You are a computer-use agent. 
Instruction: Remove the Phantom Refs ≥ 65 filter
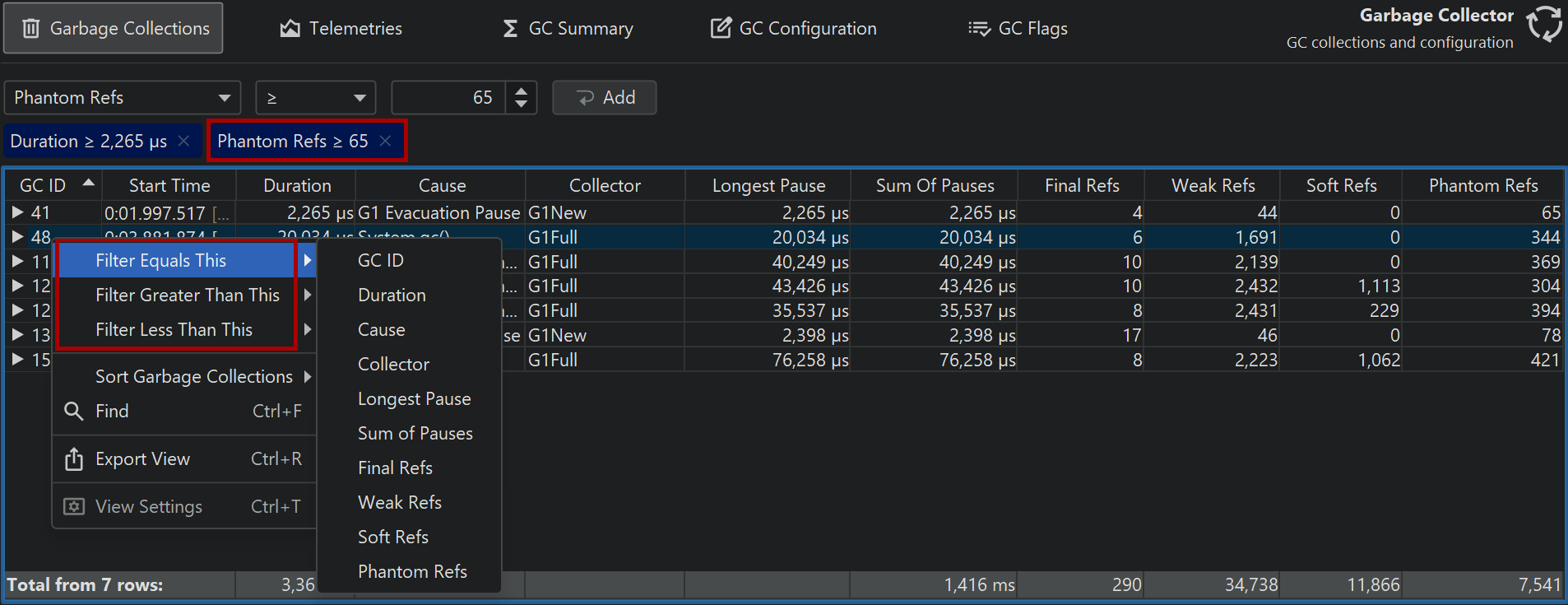385,141
